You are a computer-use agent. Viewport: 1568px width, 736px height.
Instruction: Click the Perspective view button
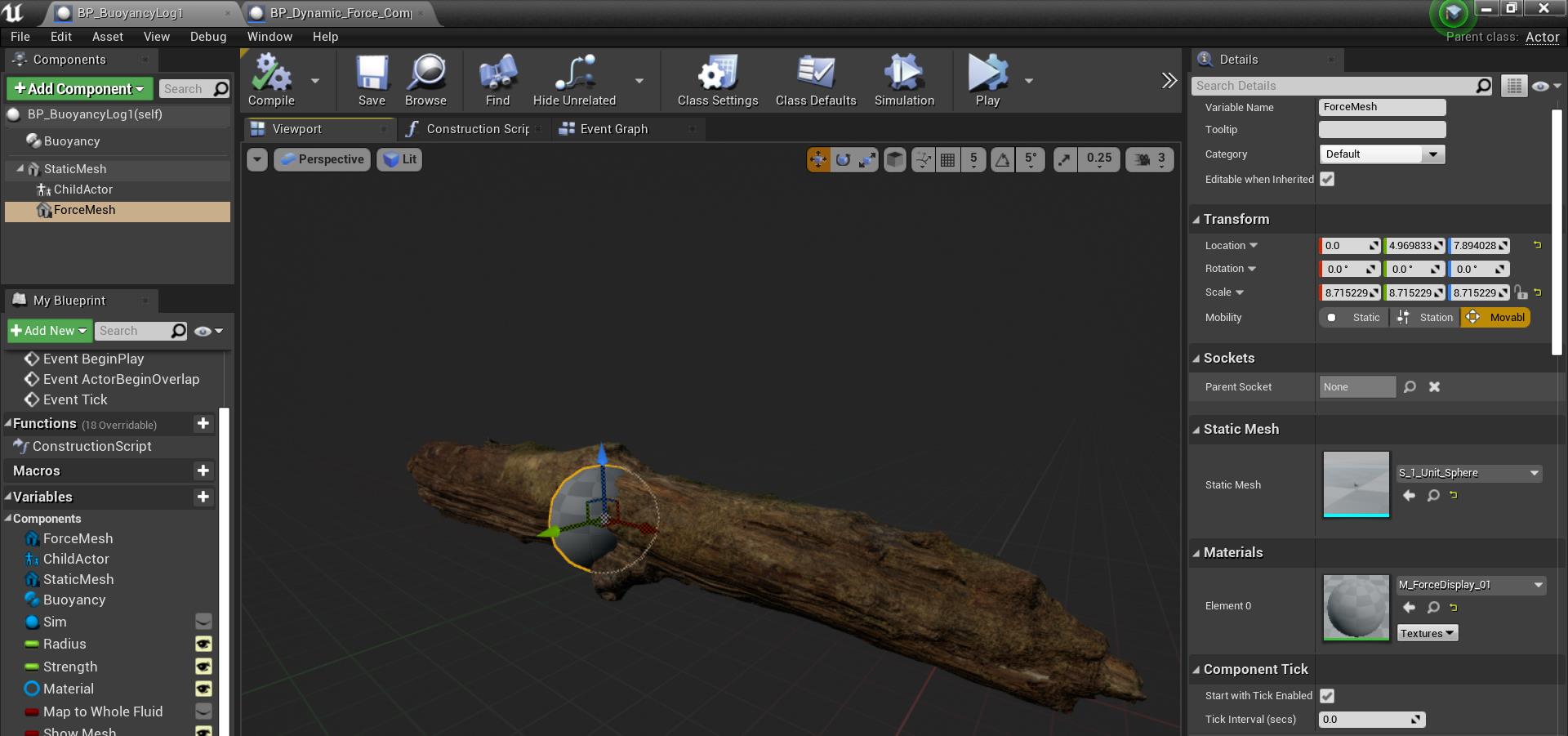[322, 159]
